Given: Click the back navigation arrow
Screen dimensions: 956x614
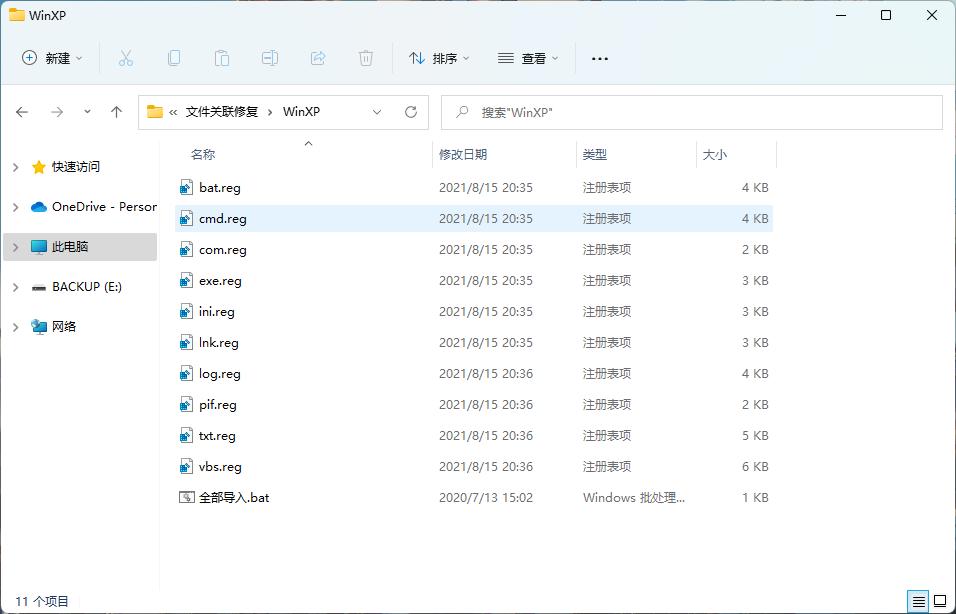Looking at the screenshot, I should (x=22, y=112).
